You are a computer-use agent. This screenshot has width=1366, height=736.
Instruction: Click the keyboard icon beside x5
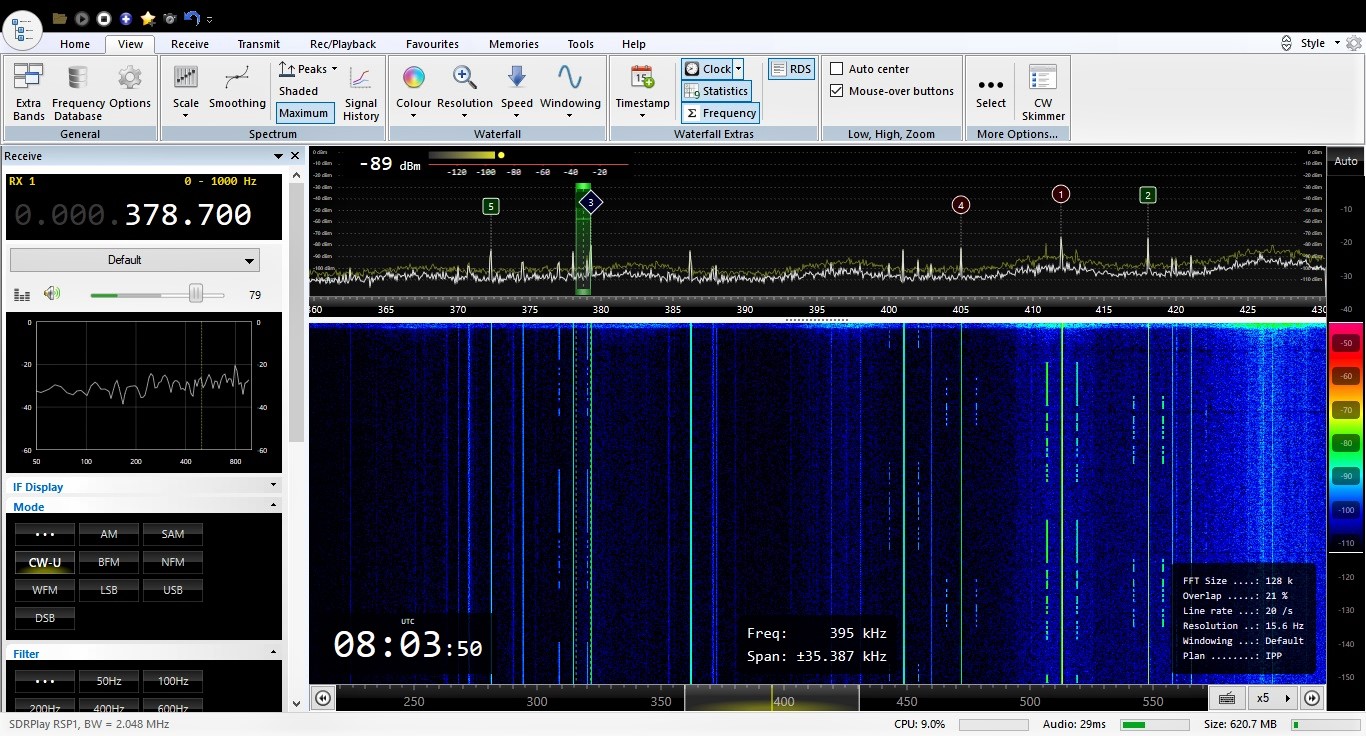click(x=1227, y=698)
